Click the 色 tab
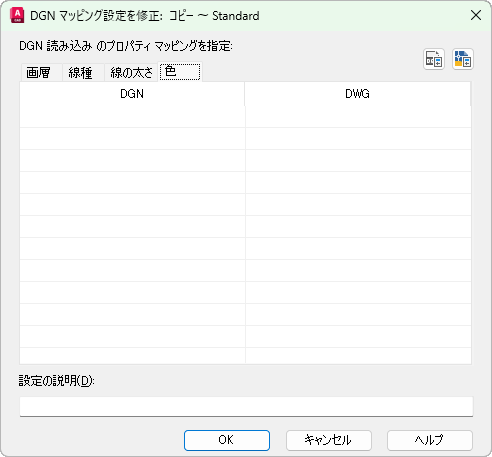The height and width of the screenshot is (457, 492). [180, 71]
